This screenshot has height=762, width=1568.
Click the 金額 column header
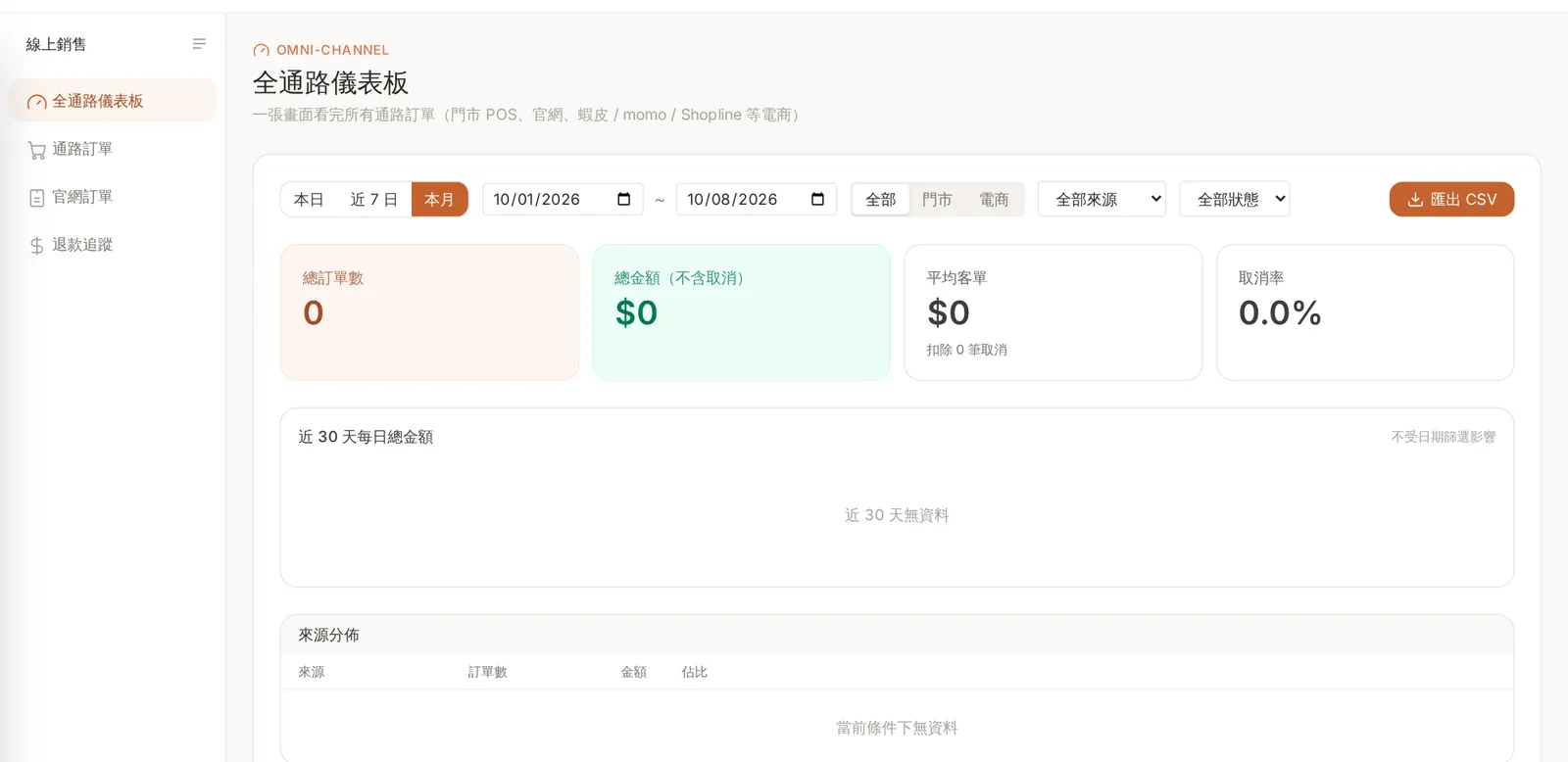[x=633, y=672]
